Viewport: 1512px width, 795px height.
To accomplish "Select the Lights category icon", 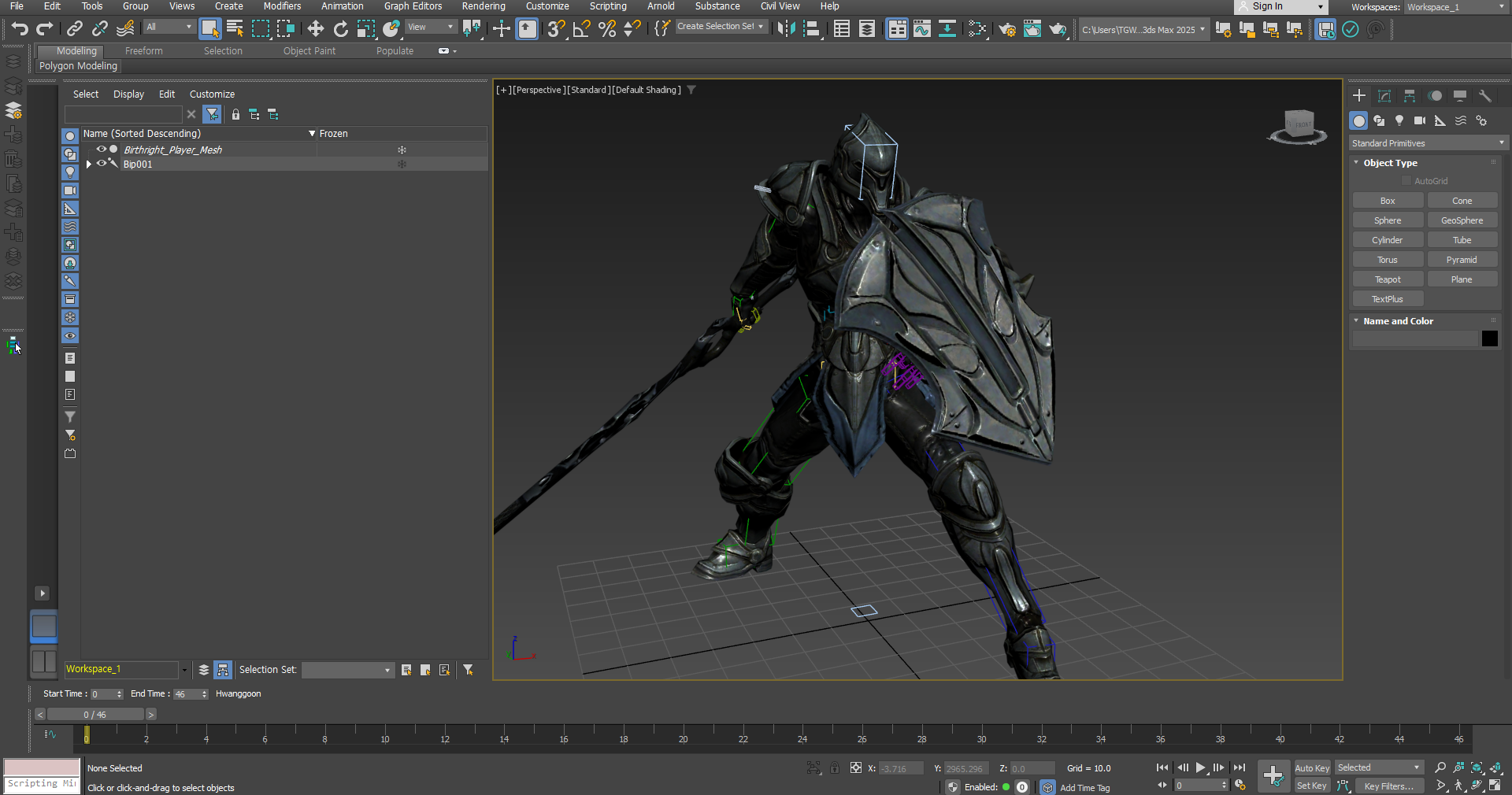I will click(x=1399, y=120).
